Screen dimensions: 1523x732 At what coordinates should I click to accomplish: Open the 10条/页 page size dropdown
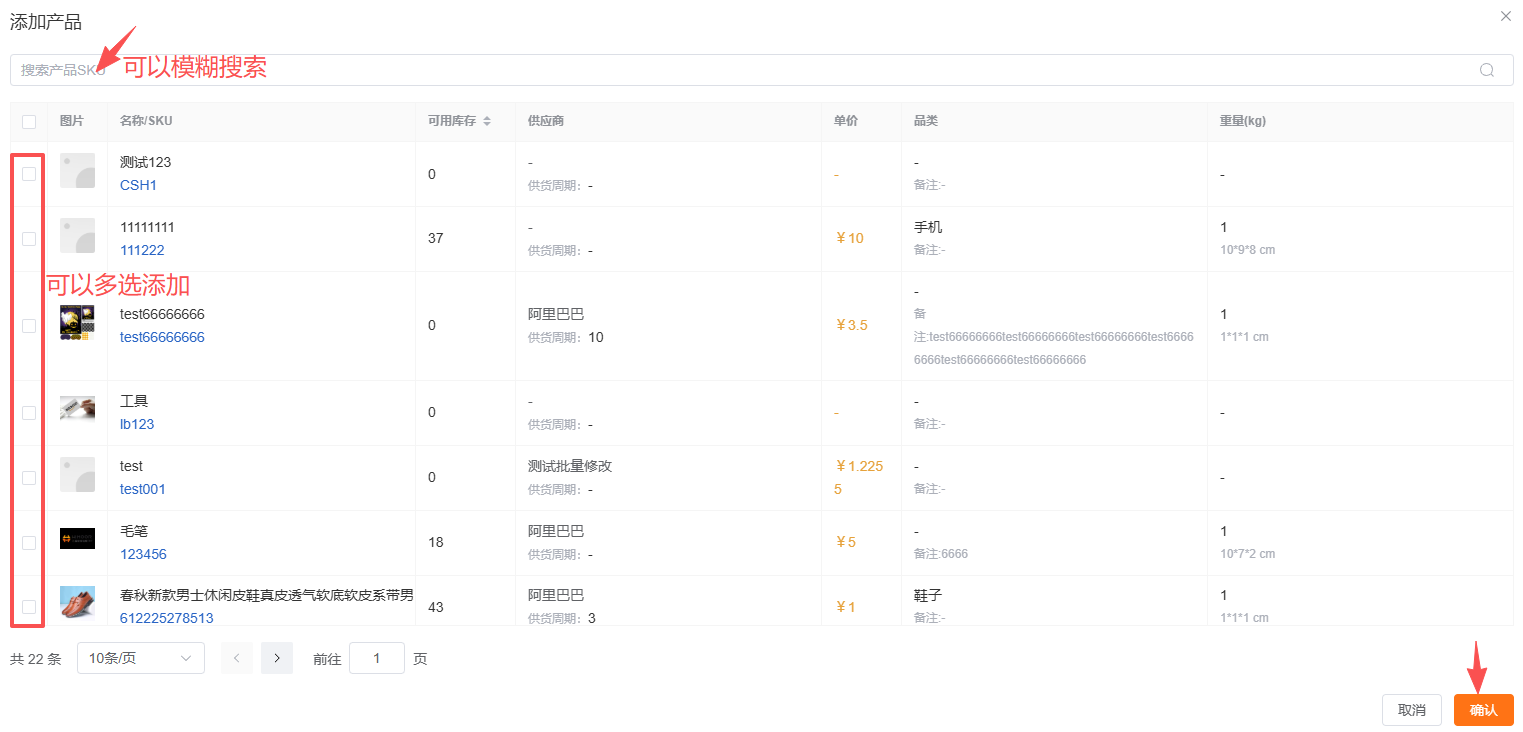(140, 658)
